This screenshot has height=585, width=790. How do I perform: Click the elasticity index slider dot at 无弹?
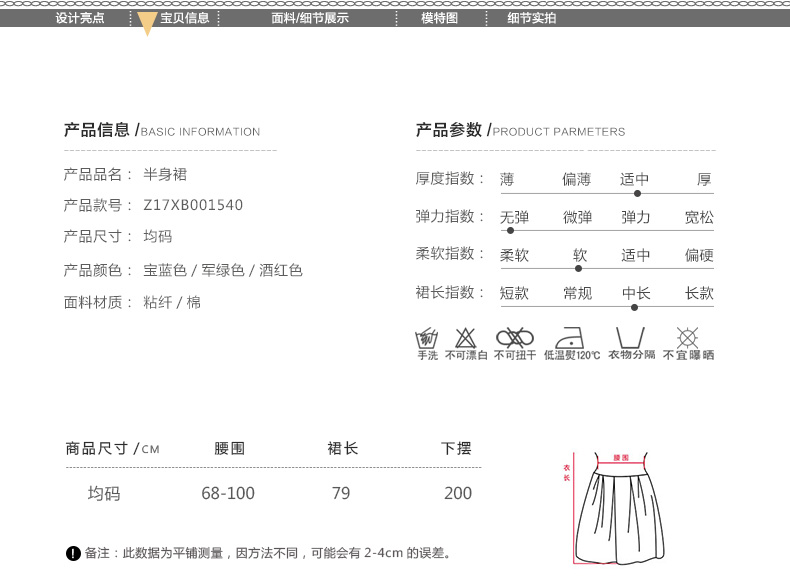[x=510, y=230]
